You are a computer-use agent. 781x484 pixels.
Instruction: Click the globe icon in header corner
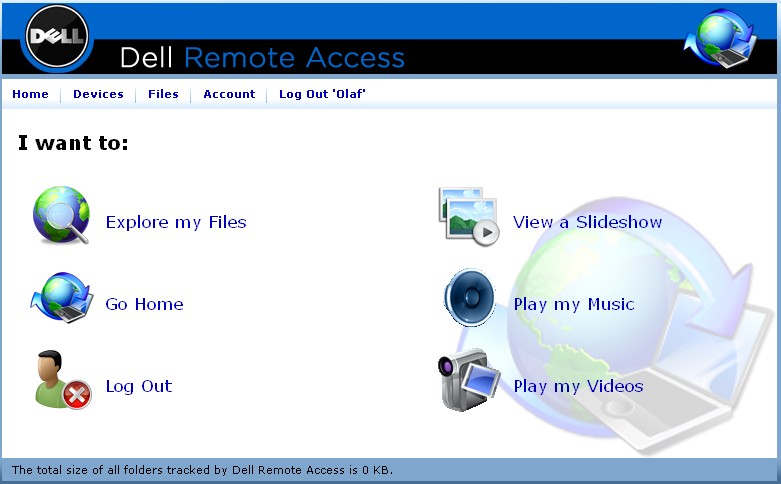point(721,39)
